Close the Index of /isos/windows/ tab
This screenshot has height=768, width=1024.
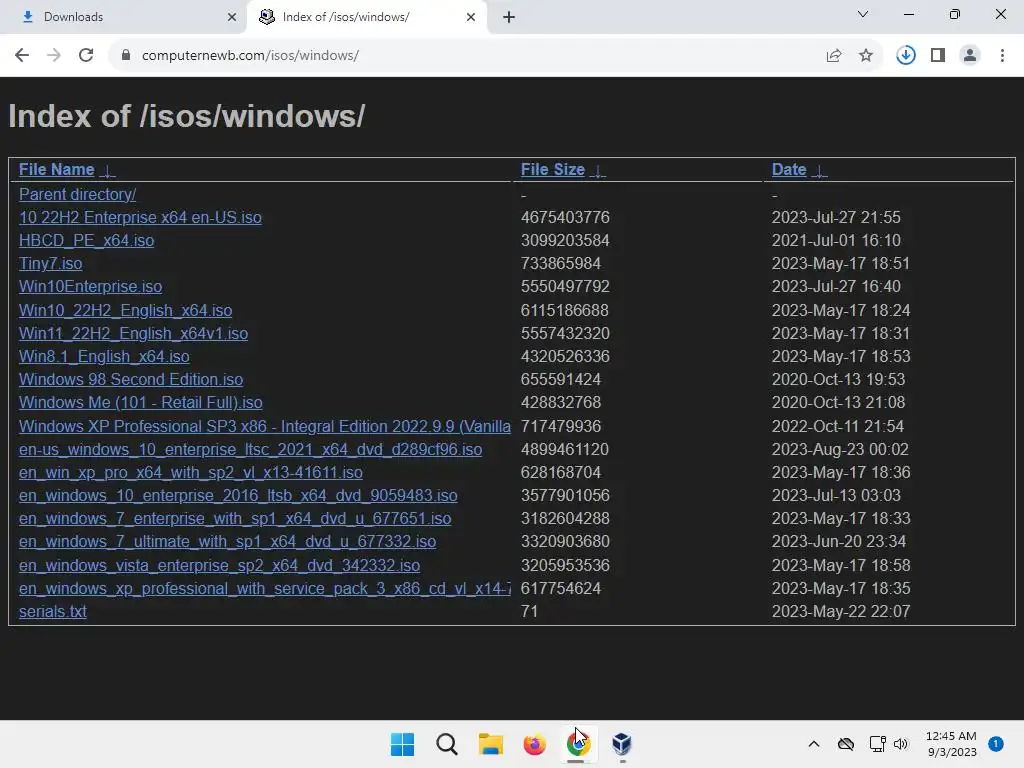471,17
